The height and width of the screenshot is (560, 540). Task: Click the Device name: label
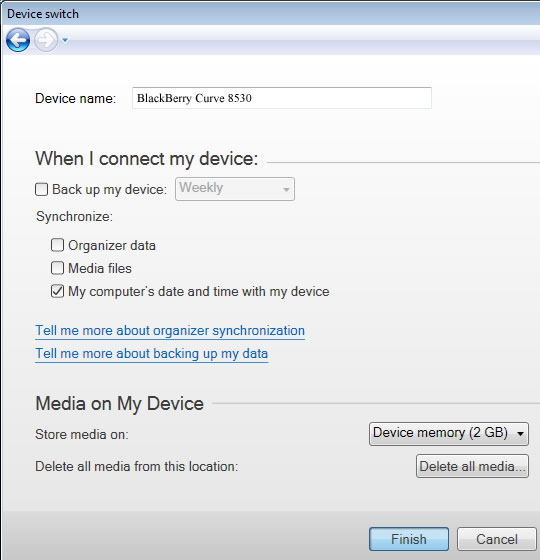[x=75, y=98]
